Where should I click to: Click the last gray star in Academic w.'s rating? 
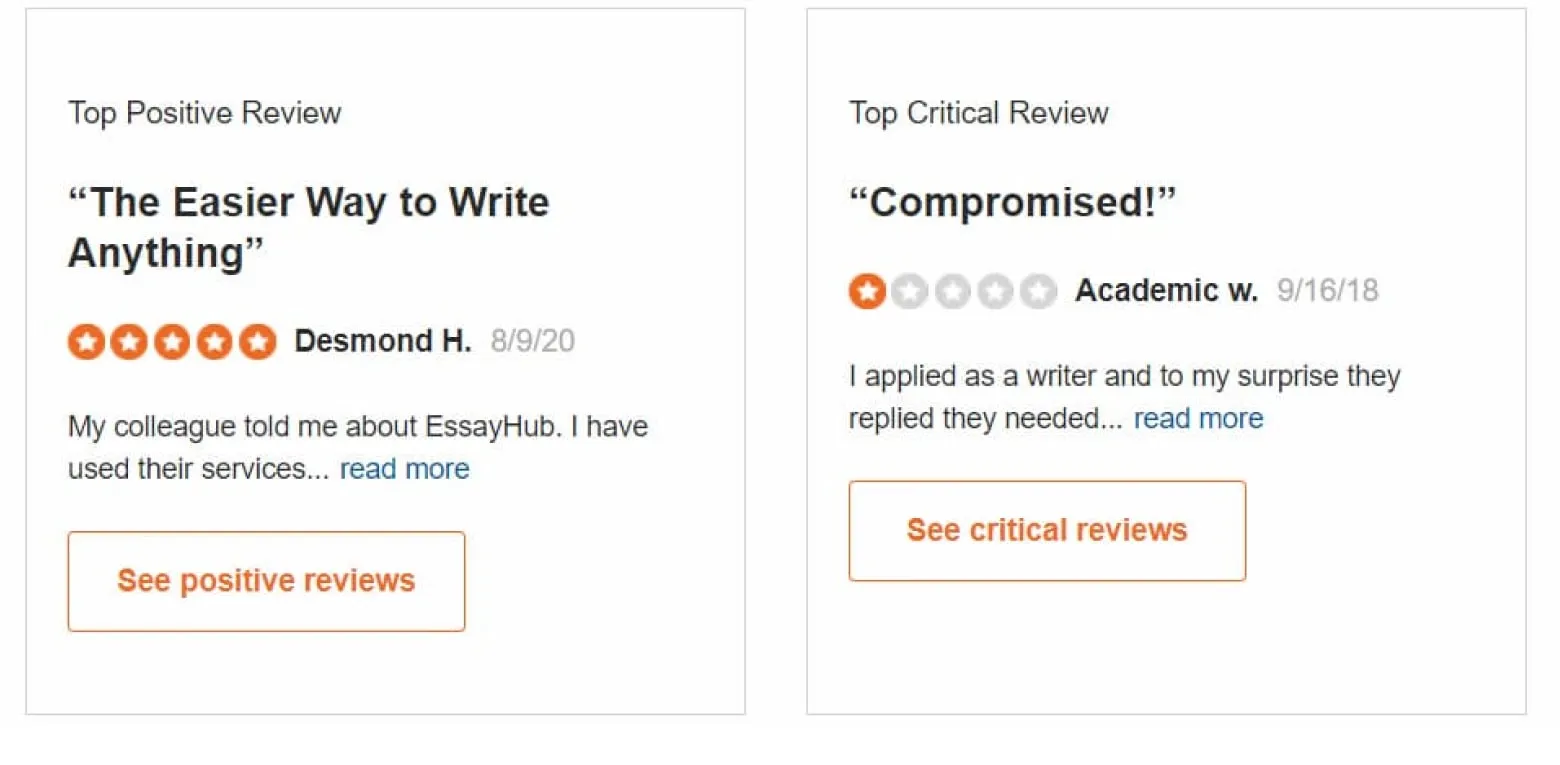(x=1039, y=292)
